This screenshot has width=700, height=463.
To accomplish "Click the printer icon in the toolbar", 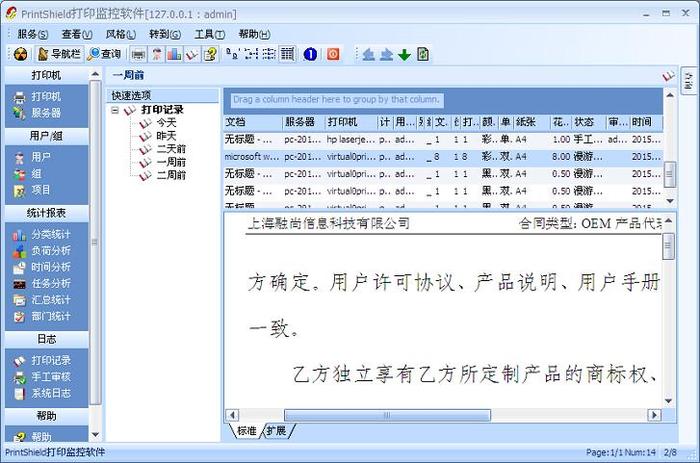I will (138, 54).
